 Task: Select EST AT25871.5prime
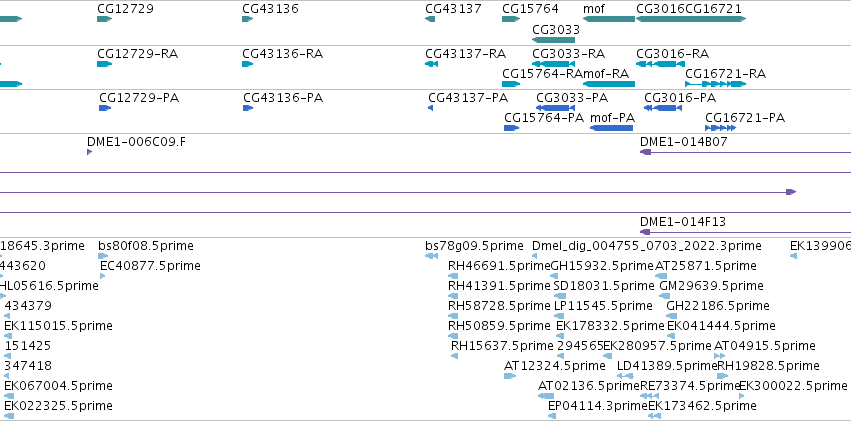coord(706,266)
